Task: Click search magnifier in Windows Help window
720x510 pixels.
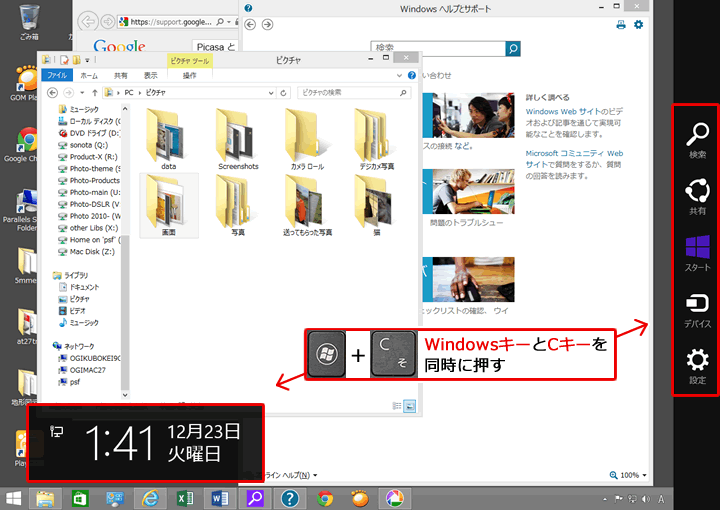Action: pos(513,48)
